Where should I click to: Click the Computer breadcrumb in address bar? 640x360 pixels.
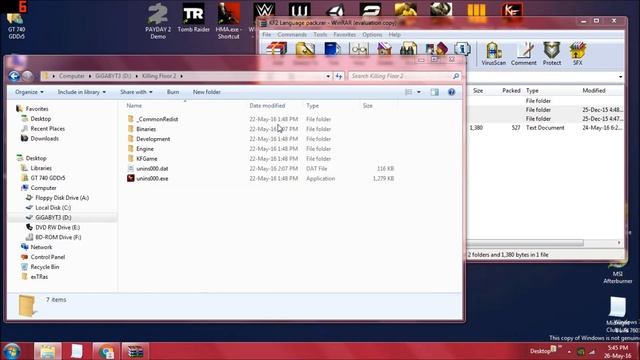pyautogui.click(x=71, y=76)
